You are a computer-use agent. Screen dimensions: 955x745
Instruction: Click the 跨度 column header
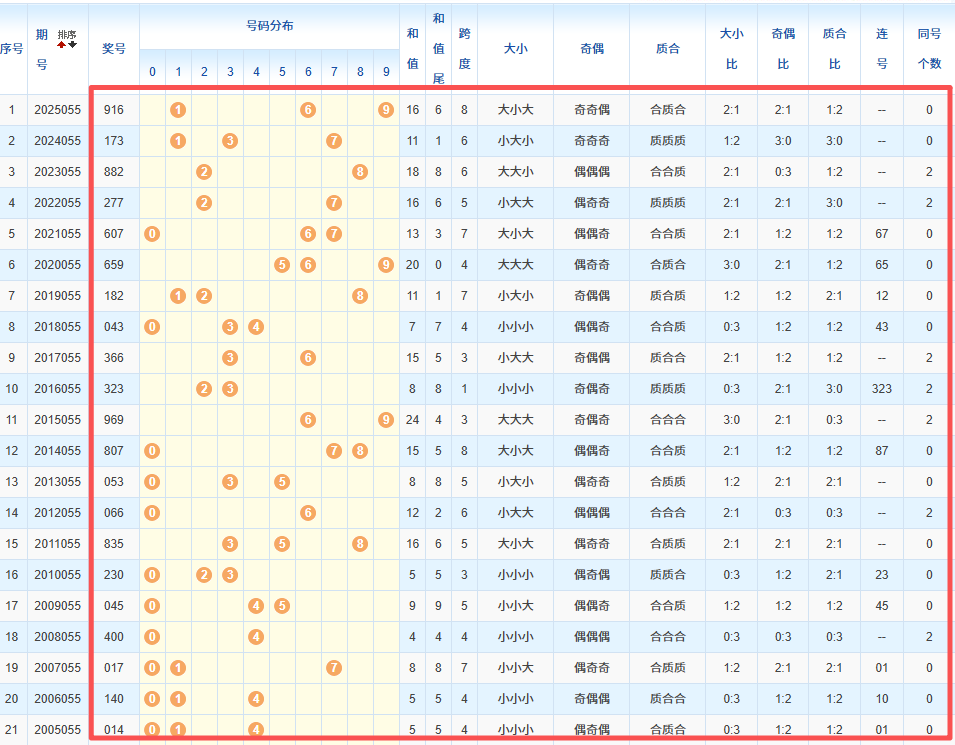click(x=464, y=49)
